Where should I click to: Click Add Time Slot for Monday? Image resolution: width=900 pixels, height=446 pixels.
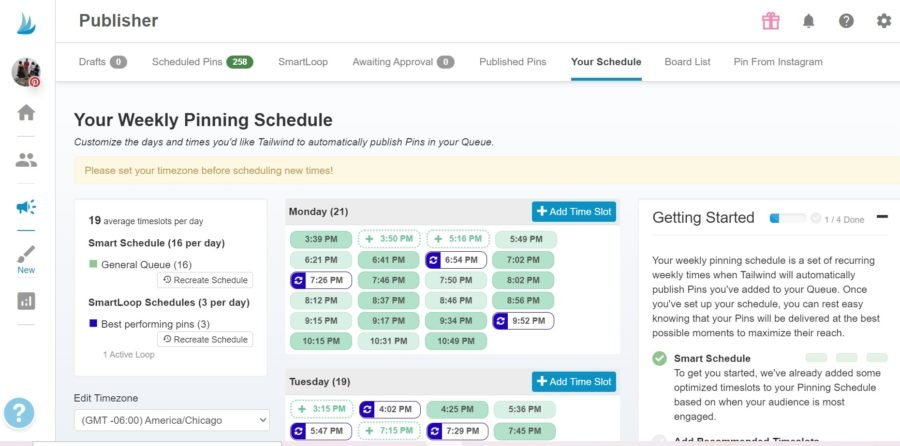(x=574, y=212)
